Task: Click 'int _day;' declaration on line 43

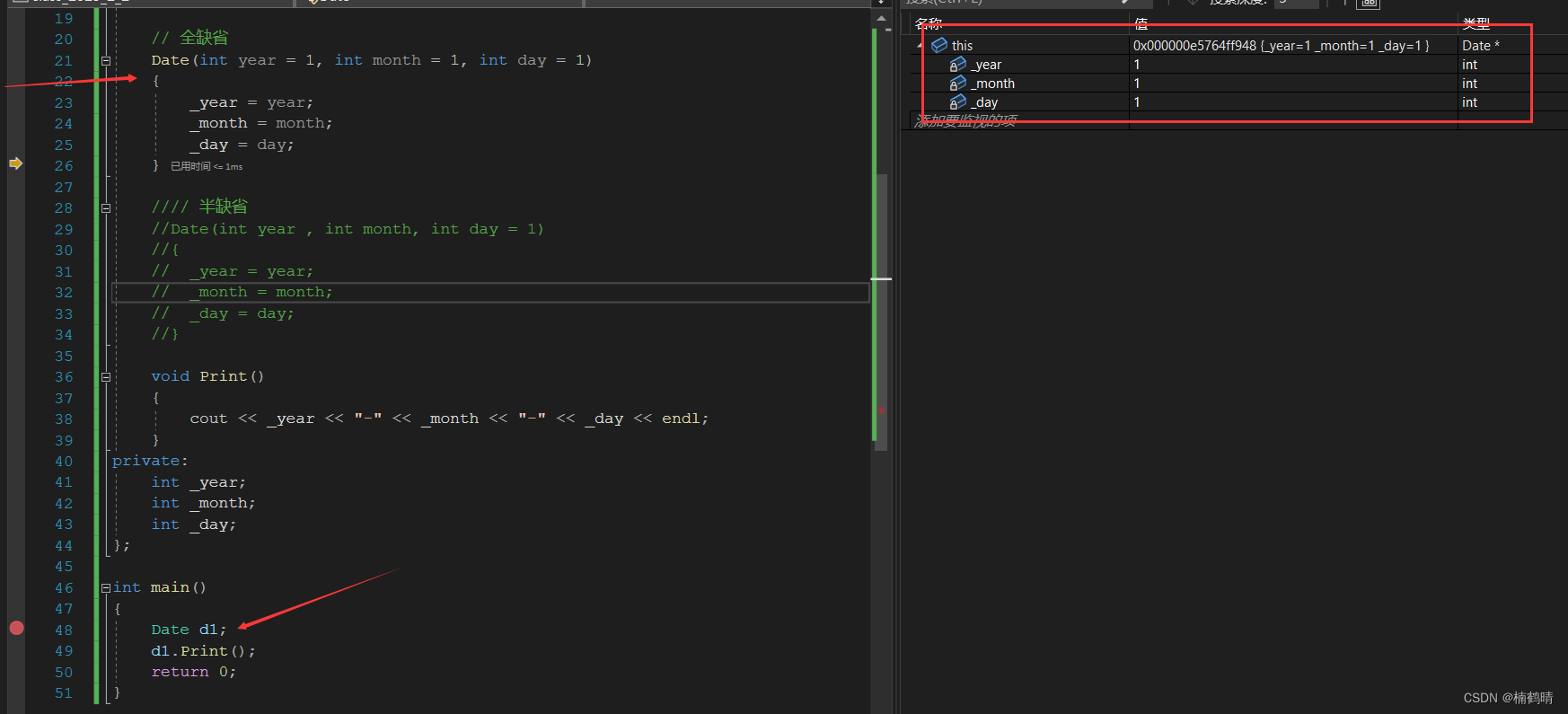Action: [x=193, y=524]
